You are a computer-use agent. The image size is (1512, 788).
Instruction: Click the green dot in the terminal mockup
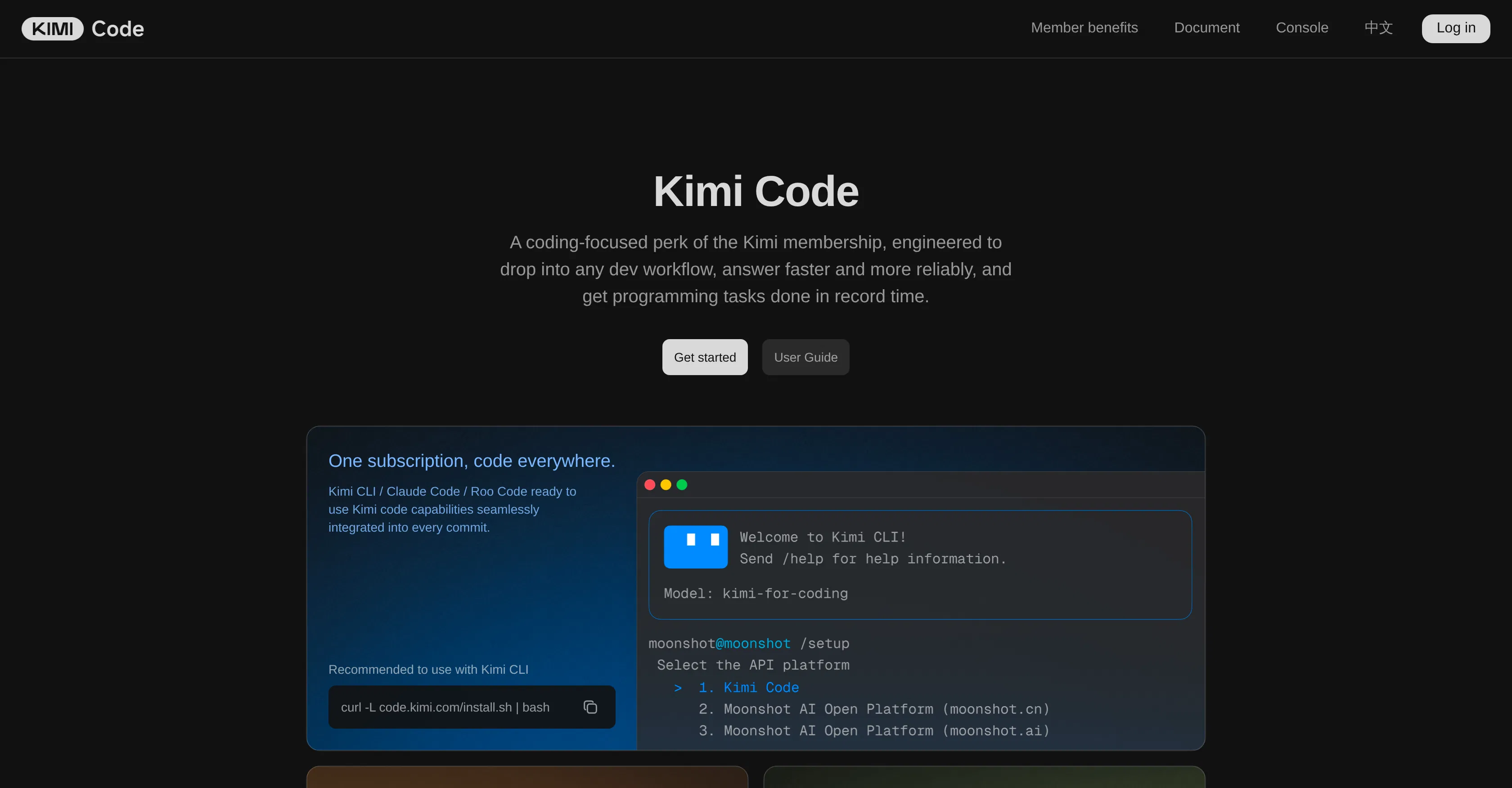pos(682,484)
